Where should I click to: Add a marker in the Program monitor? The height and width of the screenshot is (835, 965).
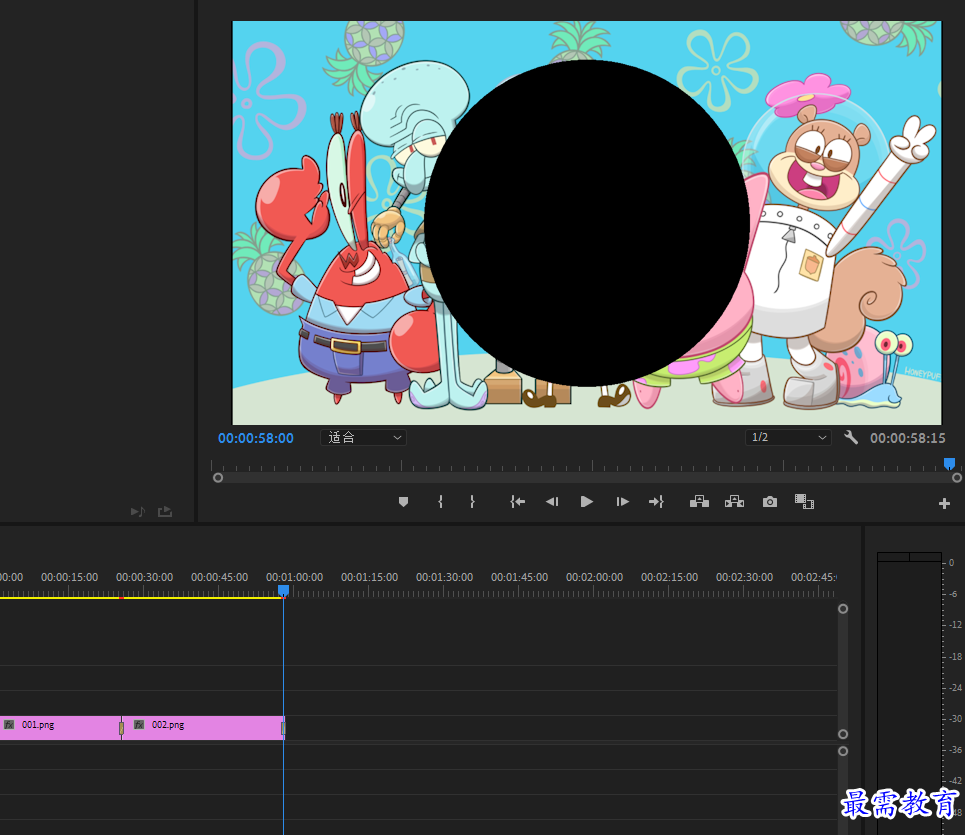tap(403, 502)
